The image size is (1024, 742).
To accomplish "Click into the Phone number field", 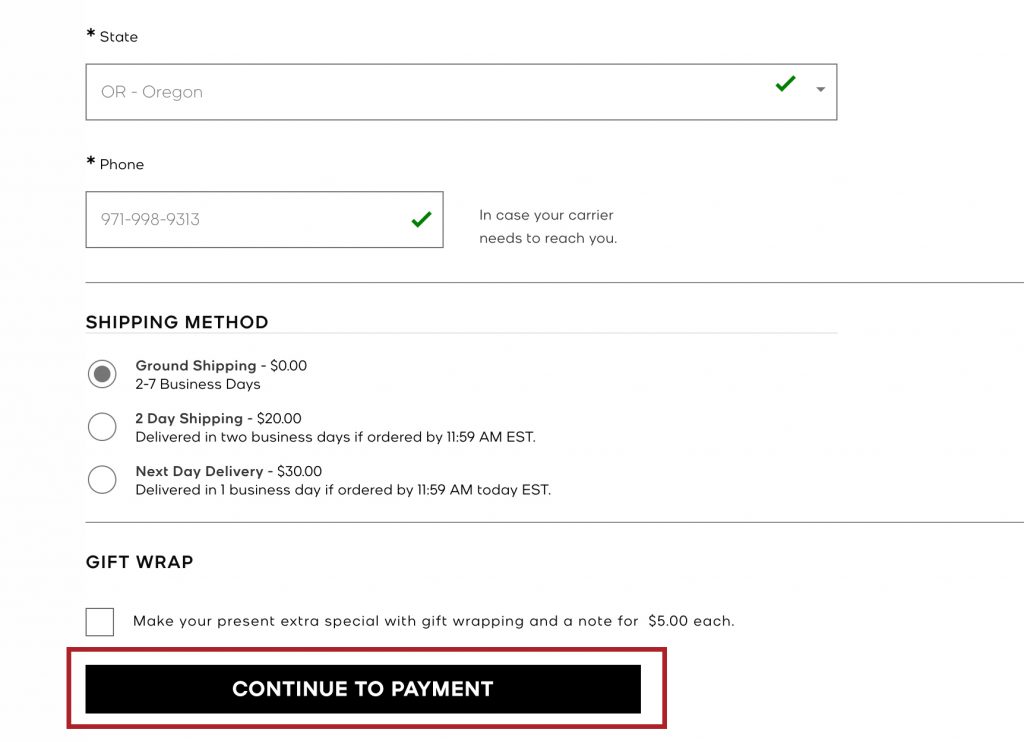I will tap(250, 220).
